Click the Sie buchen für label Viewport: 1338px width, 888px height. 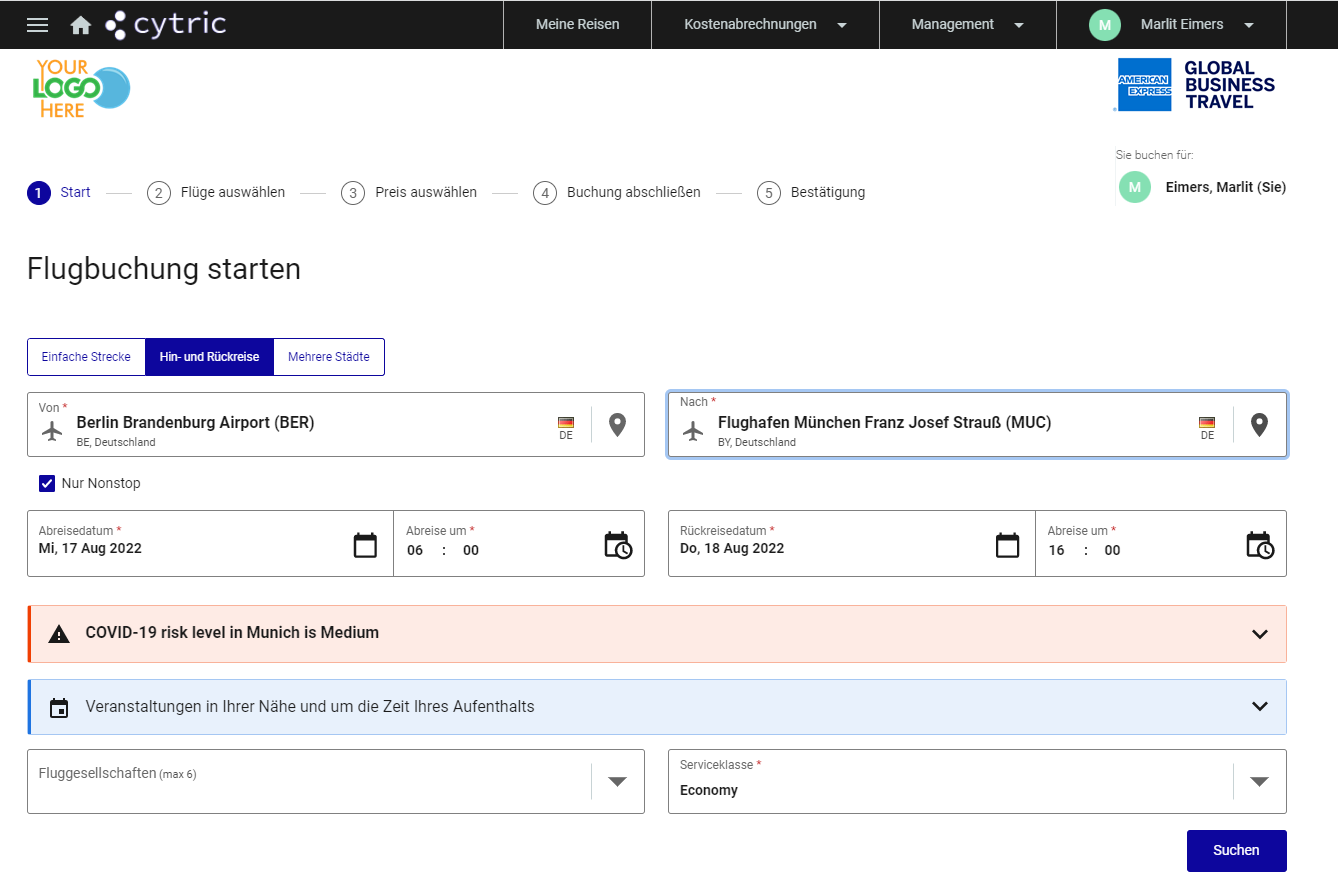click(1155, 155)
